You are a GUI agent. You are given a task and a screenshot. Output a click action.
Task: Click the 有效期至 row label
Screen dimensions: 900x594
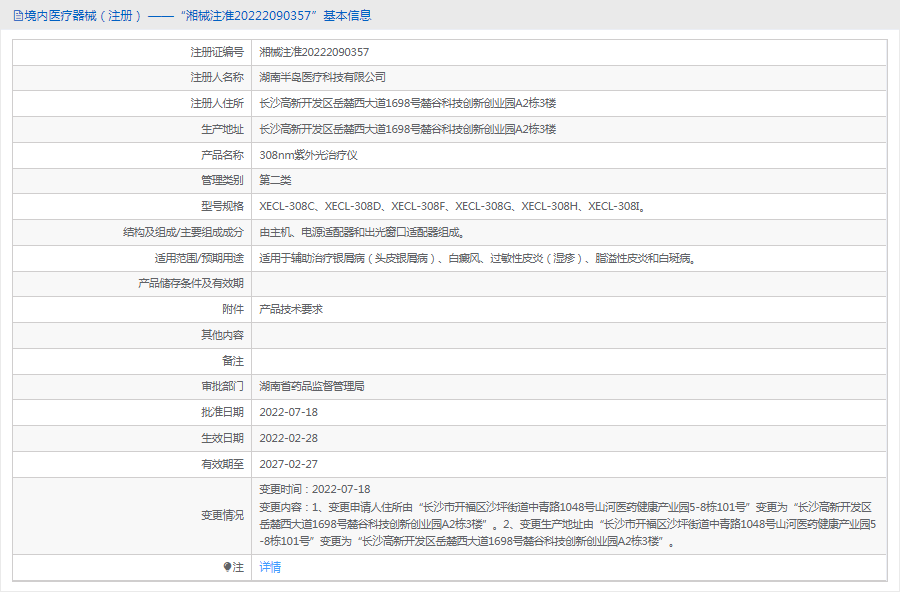222,464
